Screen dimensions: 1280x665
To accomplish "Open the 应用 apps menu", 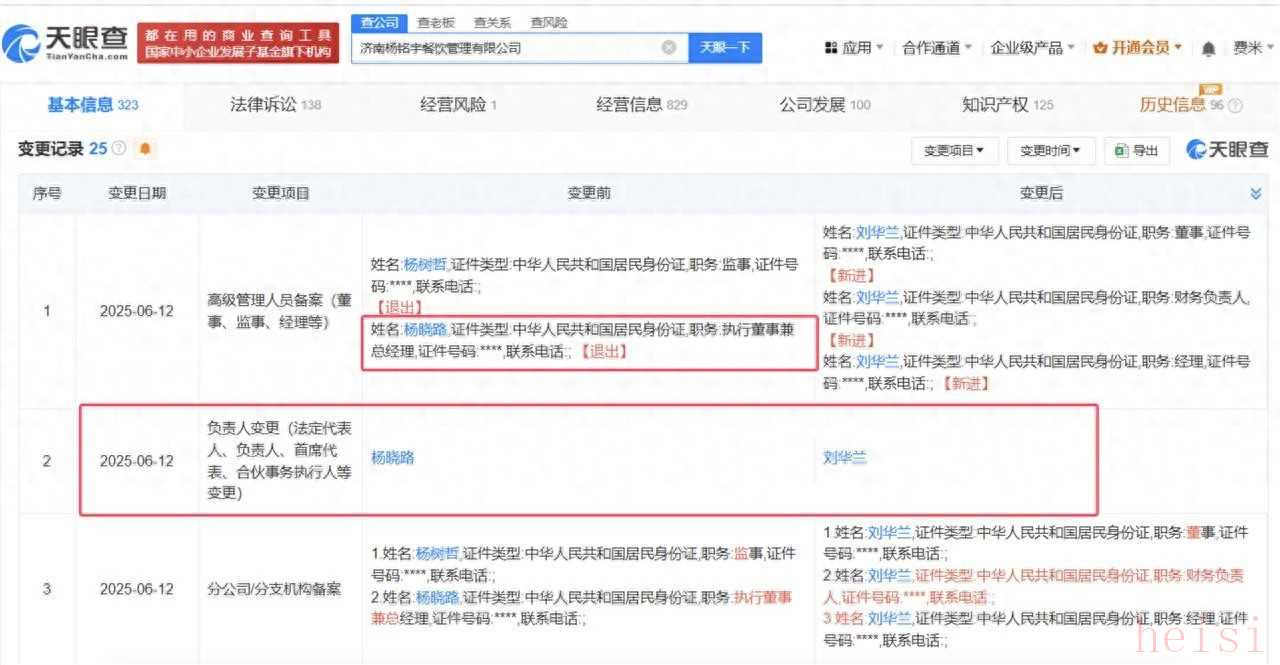I will (x=853, y=47).
